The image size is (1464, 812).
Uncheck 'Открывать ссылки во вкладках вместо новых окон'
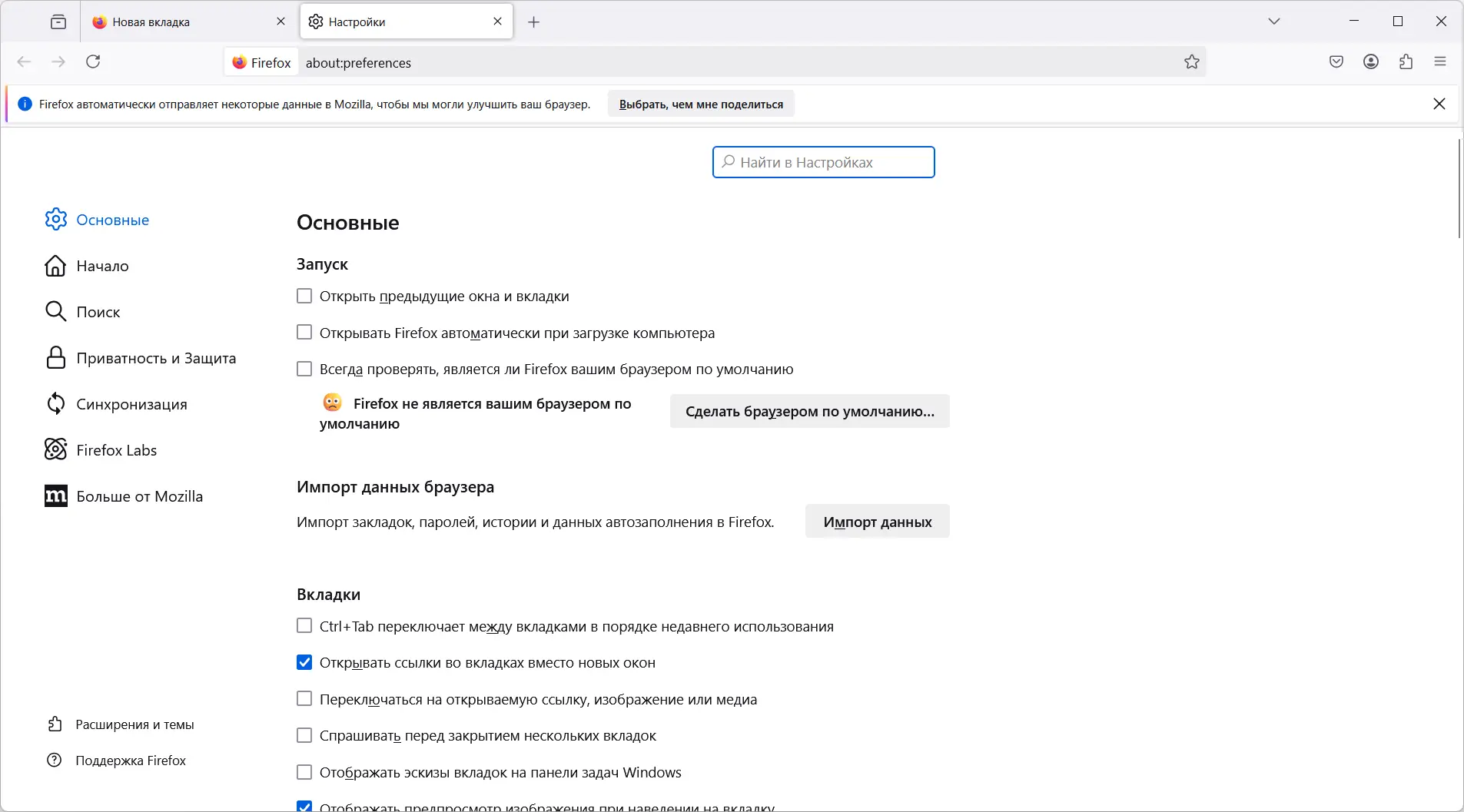(304, 663)
